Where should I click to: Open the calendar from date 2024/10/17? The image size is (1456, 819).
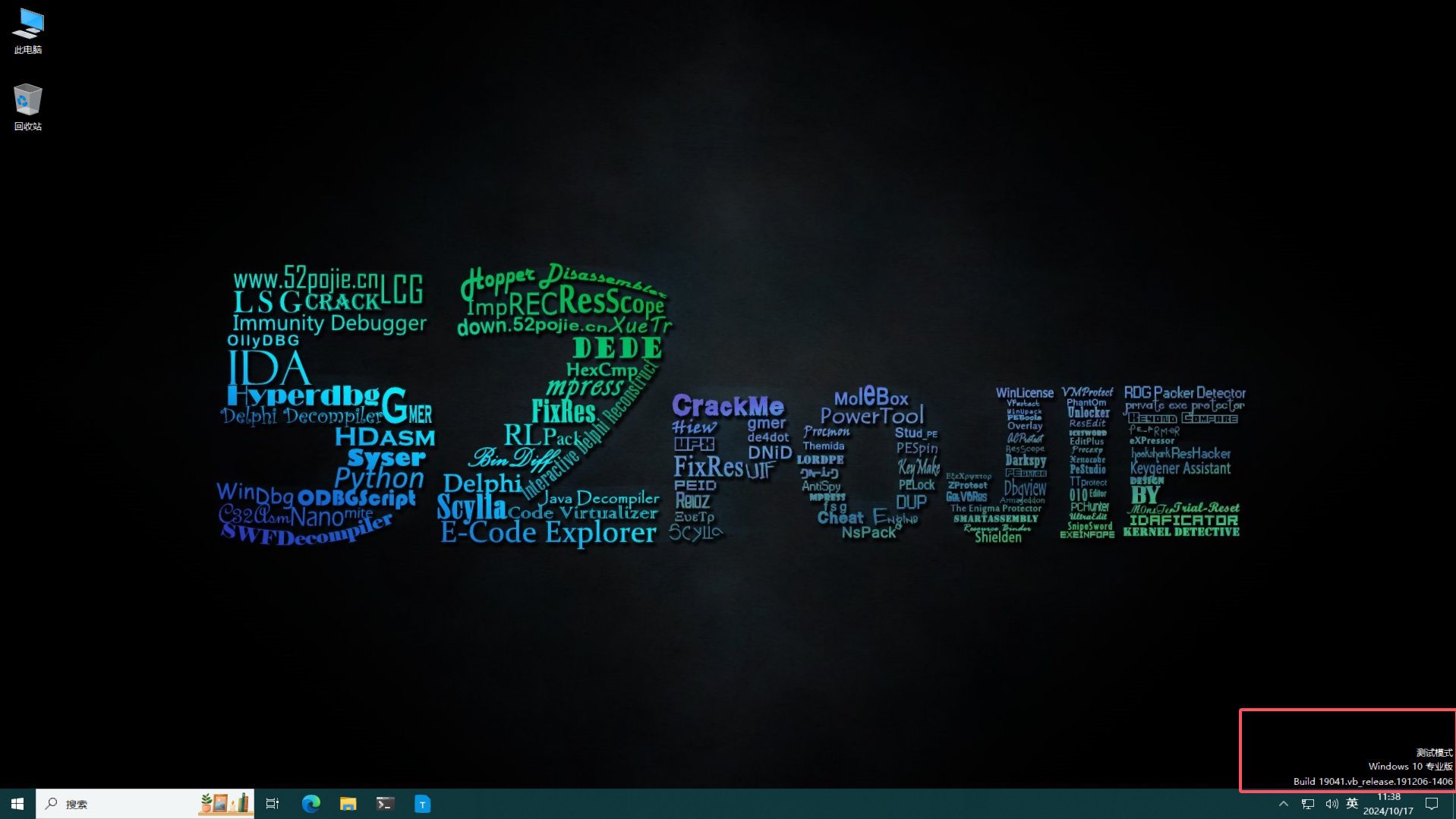(x=1388, y=811)
